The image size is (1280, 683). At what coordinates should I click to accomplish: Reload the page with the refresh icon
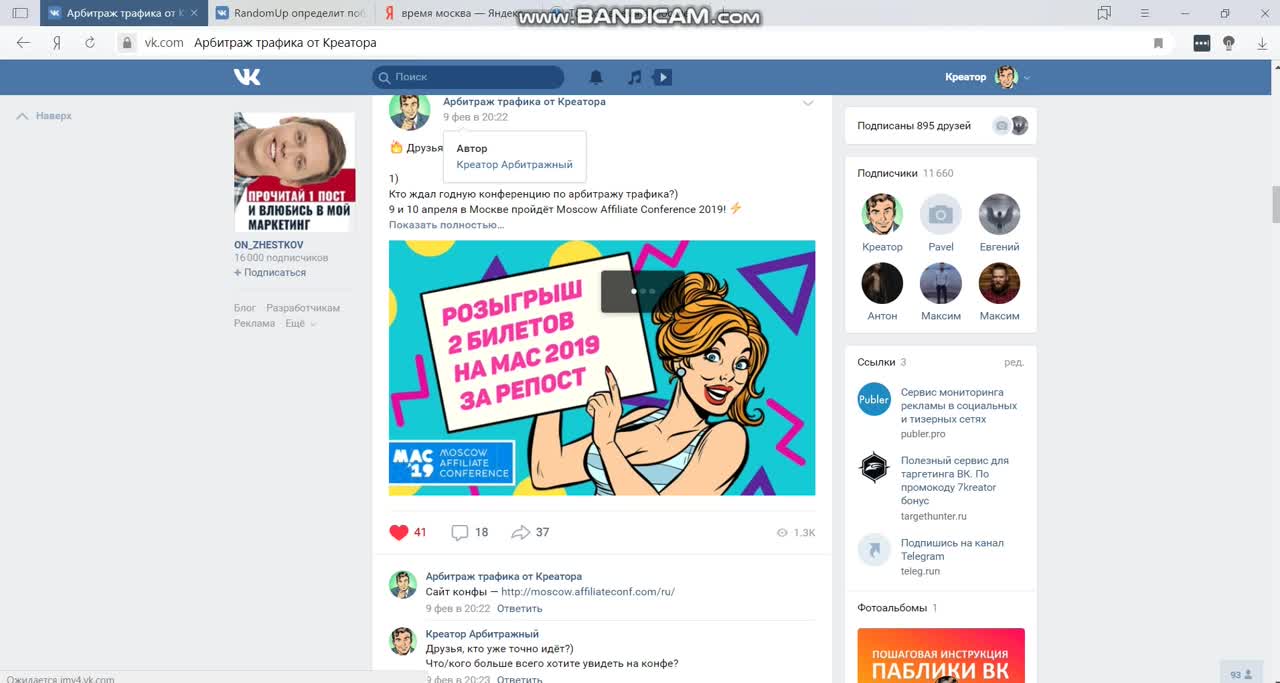click(x=90, y=43)
